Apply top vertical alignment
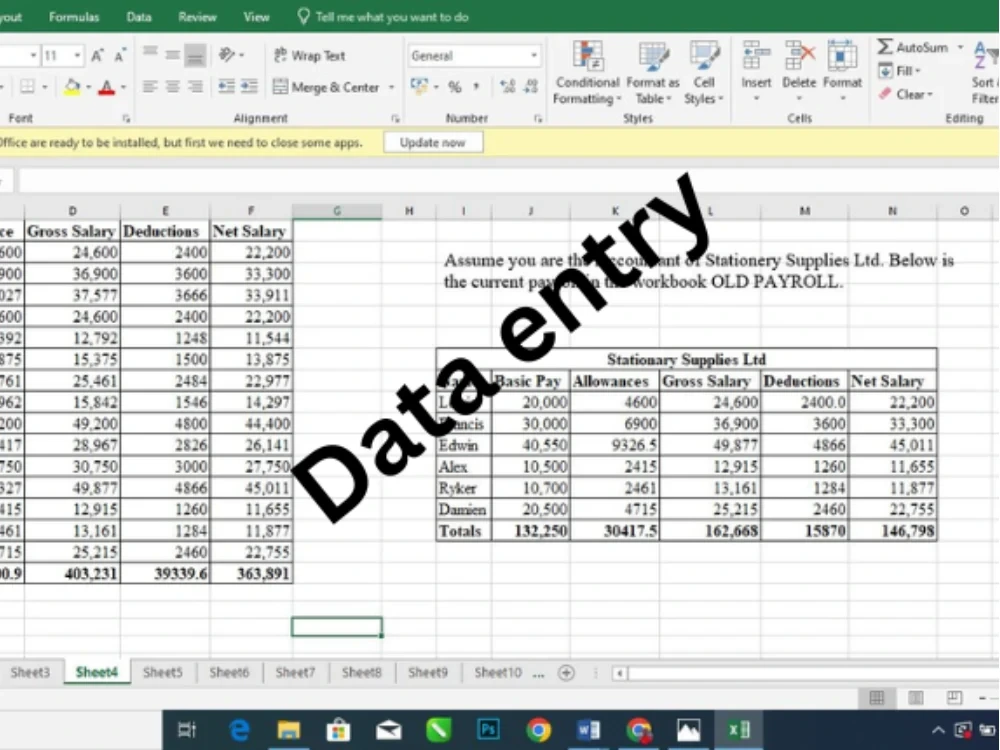Screen dimensions: 1000x750 tap(150, 55)
